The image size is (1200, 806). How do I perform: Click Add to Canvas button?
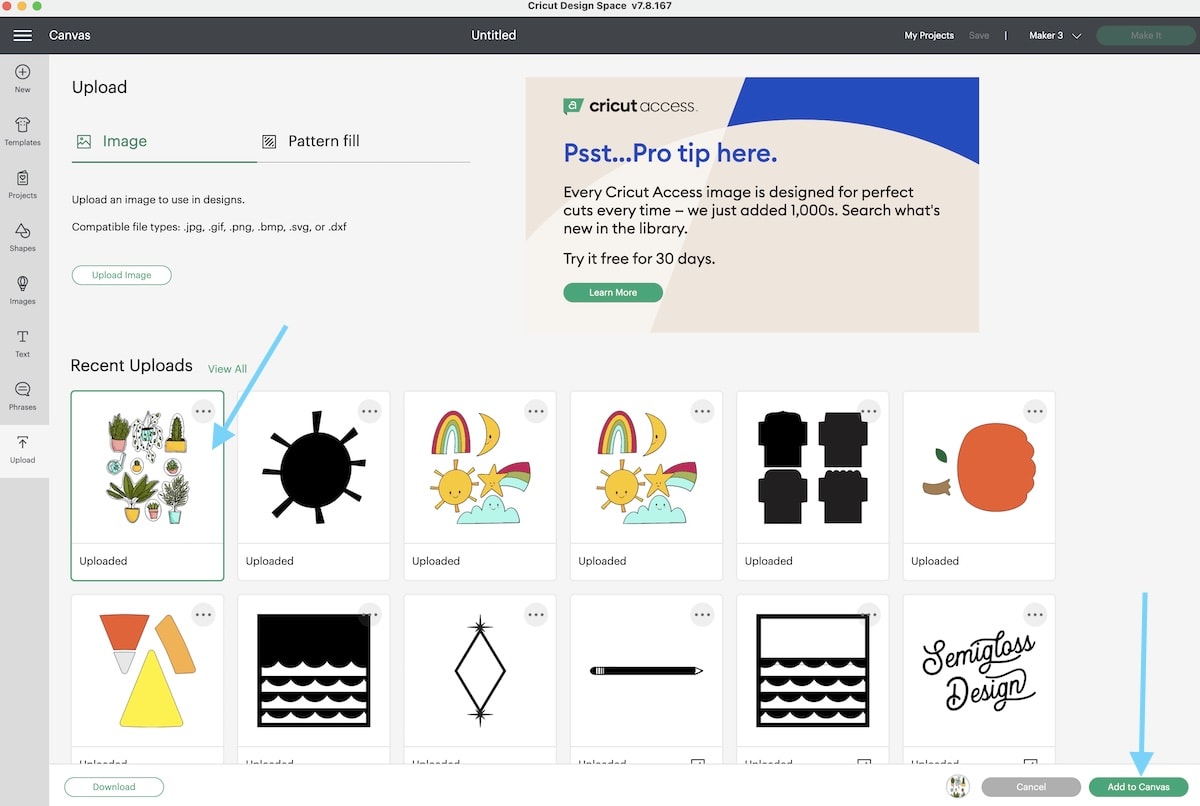click(x=1138, y=787)
